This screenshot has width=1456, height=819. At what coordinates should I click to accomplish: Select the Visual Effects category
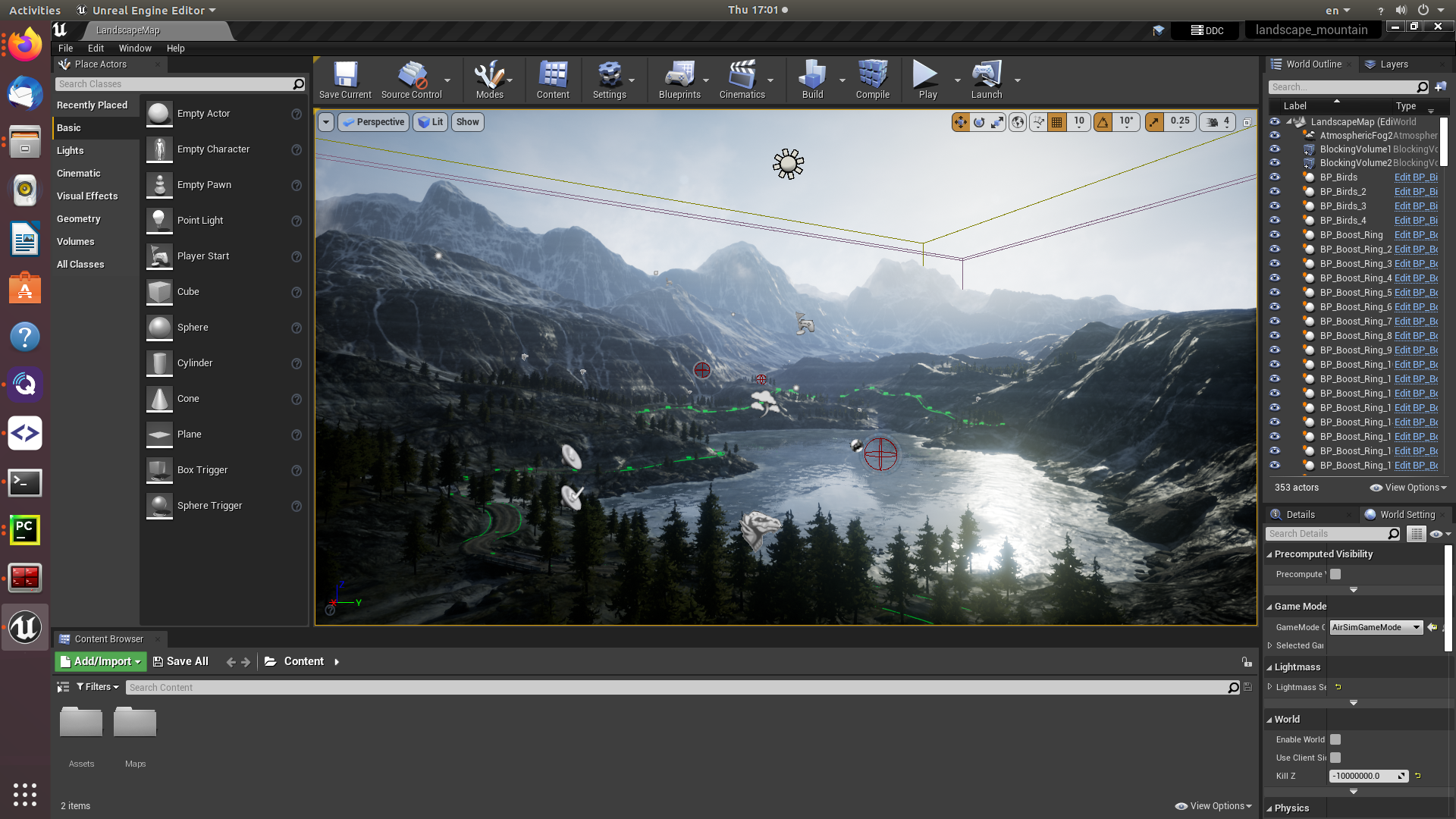click(x=87, y=196)
